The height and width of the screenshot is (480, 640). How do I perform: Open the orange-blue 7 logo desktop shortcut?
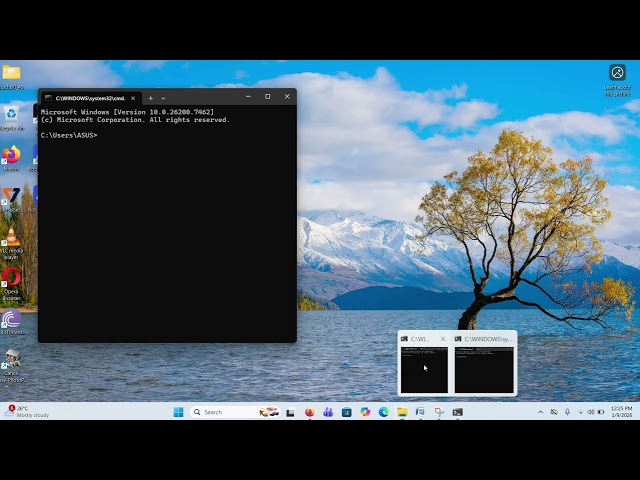[11, 196]
